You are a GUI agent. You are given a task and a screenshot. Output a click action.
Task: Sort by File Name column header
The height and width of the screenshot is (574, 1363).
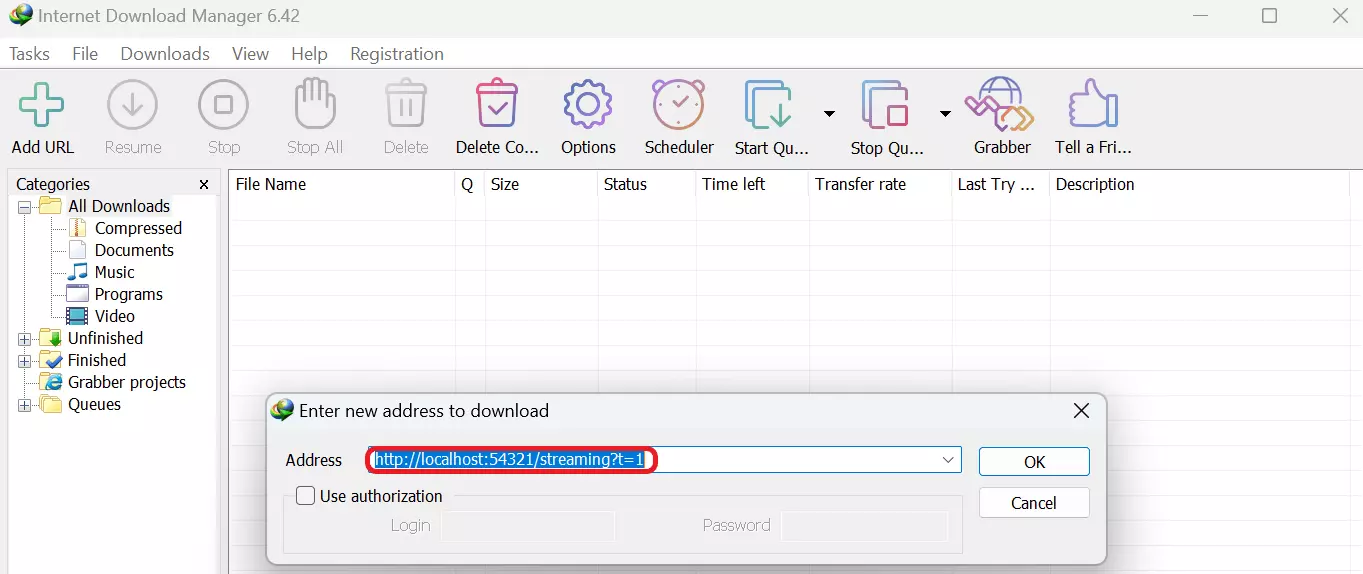[x=342, y=184]
